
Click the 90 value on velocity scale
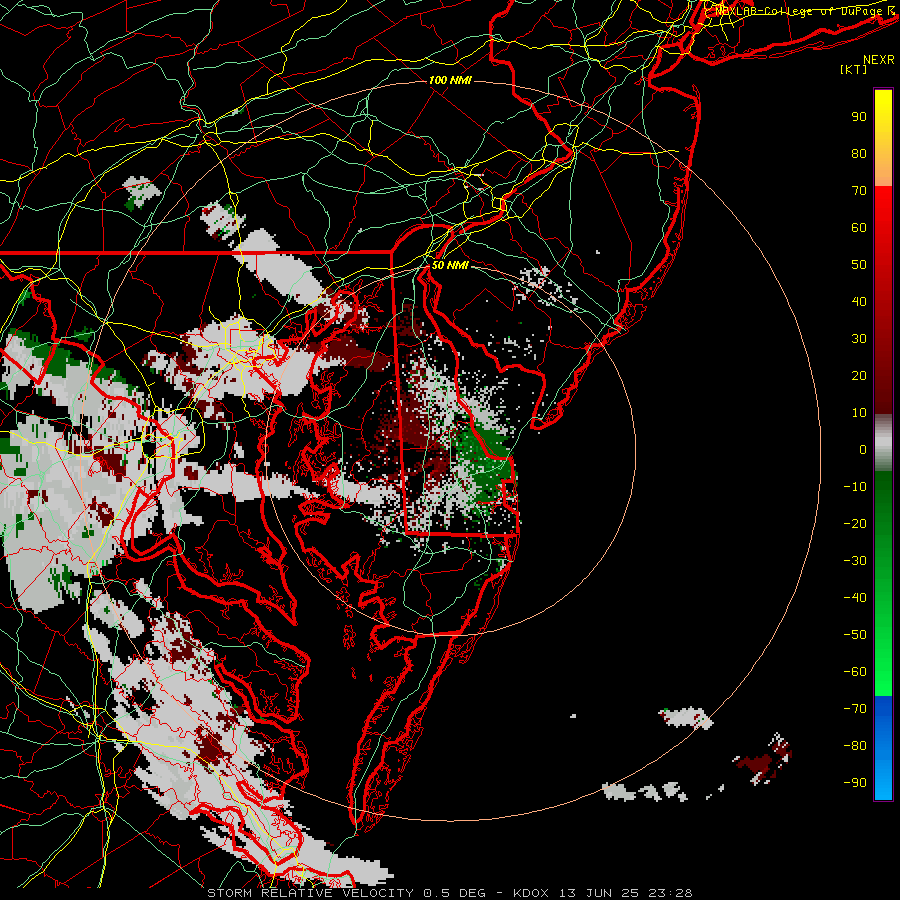pos(859,117)
